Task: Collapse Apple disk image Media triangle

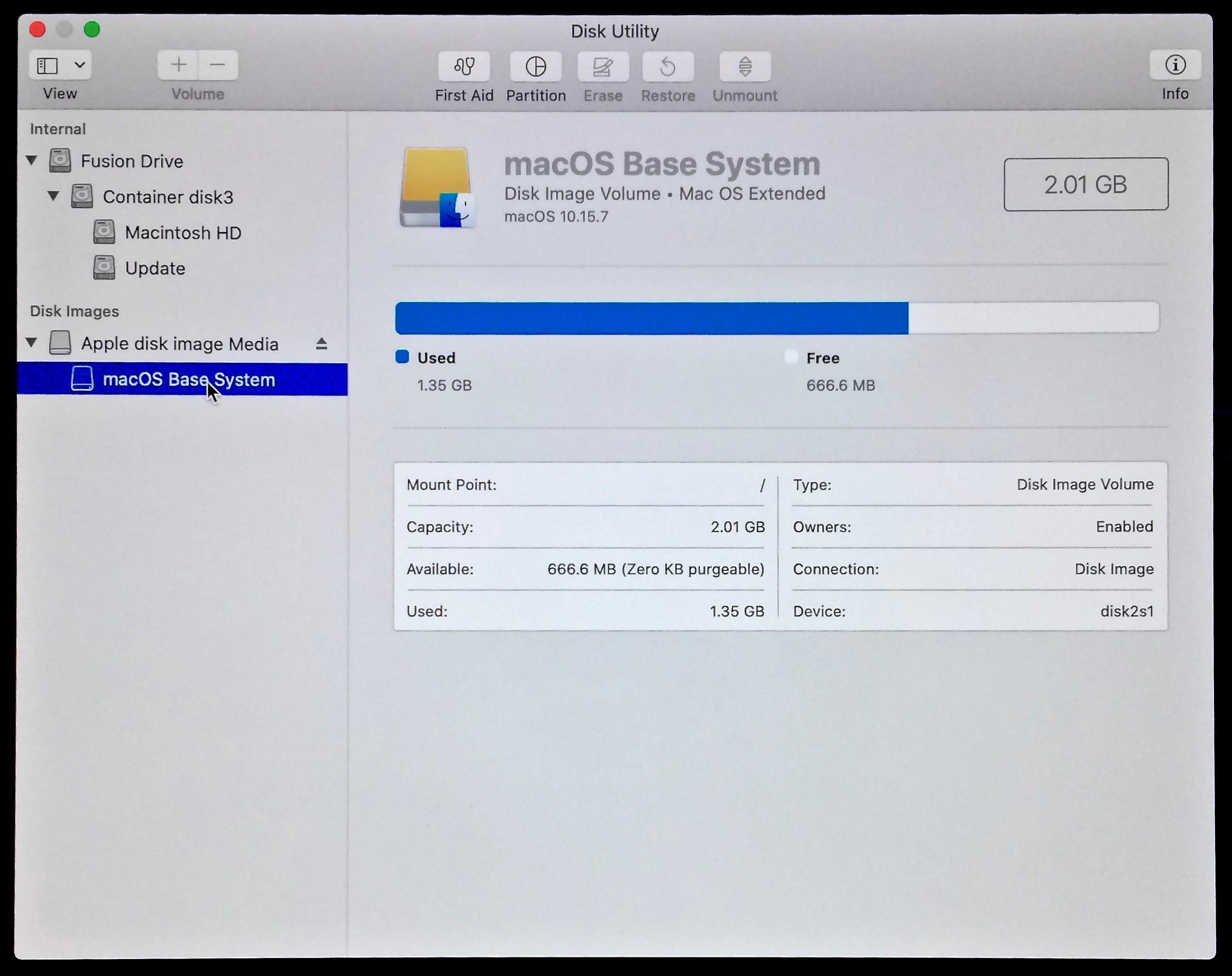Action: pyautogui.click(x=32, y=343)
